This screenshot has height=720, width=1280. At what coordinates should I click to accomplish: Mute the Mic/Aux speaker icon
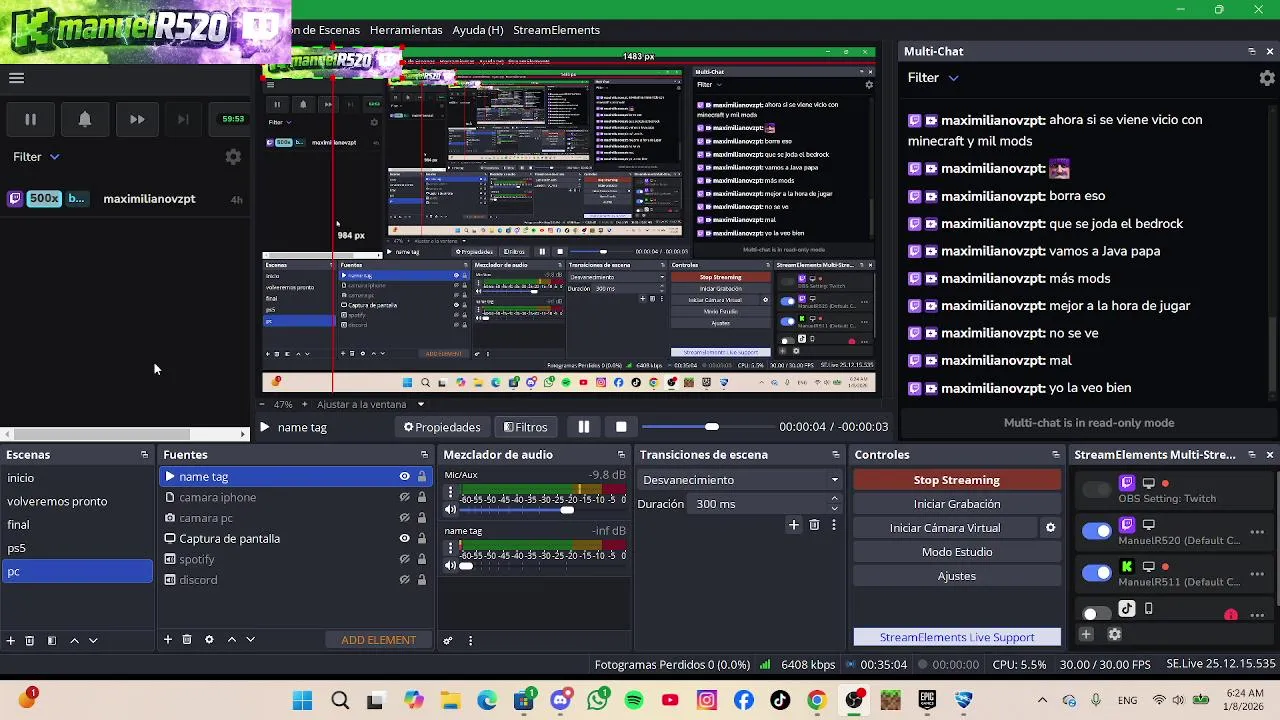click(x=450, y=510)
